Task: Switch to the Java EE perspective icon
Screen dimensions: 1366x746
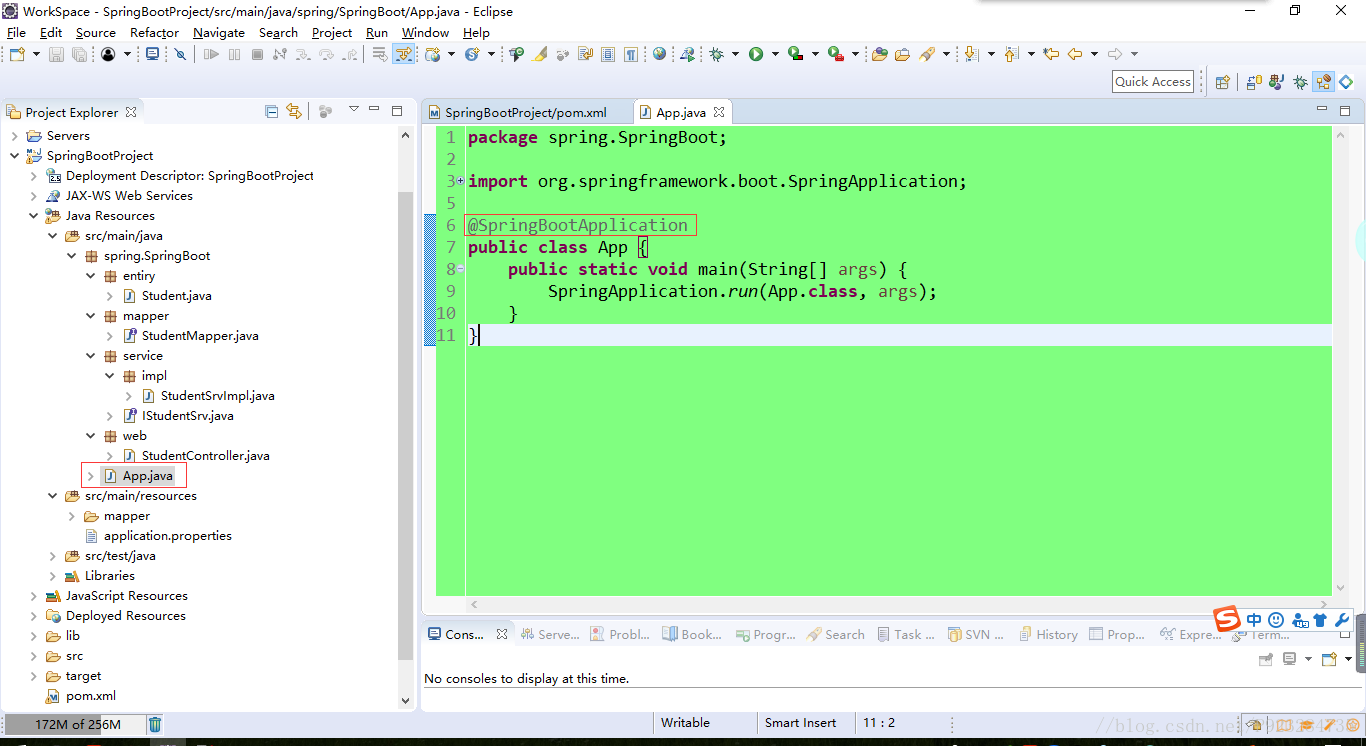Action: point(1323,82)
